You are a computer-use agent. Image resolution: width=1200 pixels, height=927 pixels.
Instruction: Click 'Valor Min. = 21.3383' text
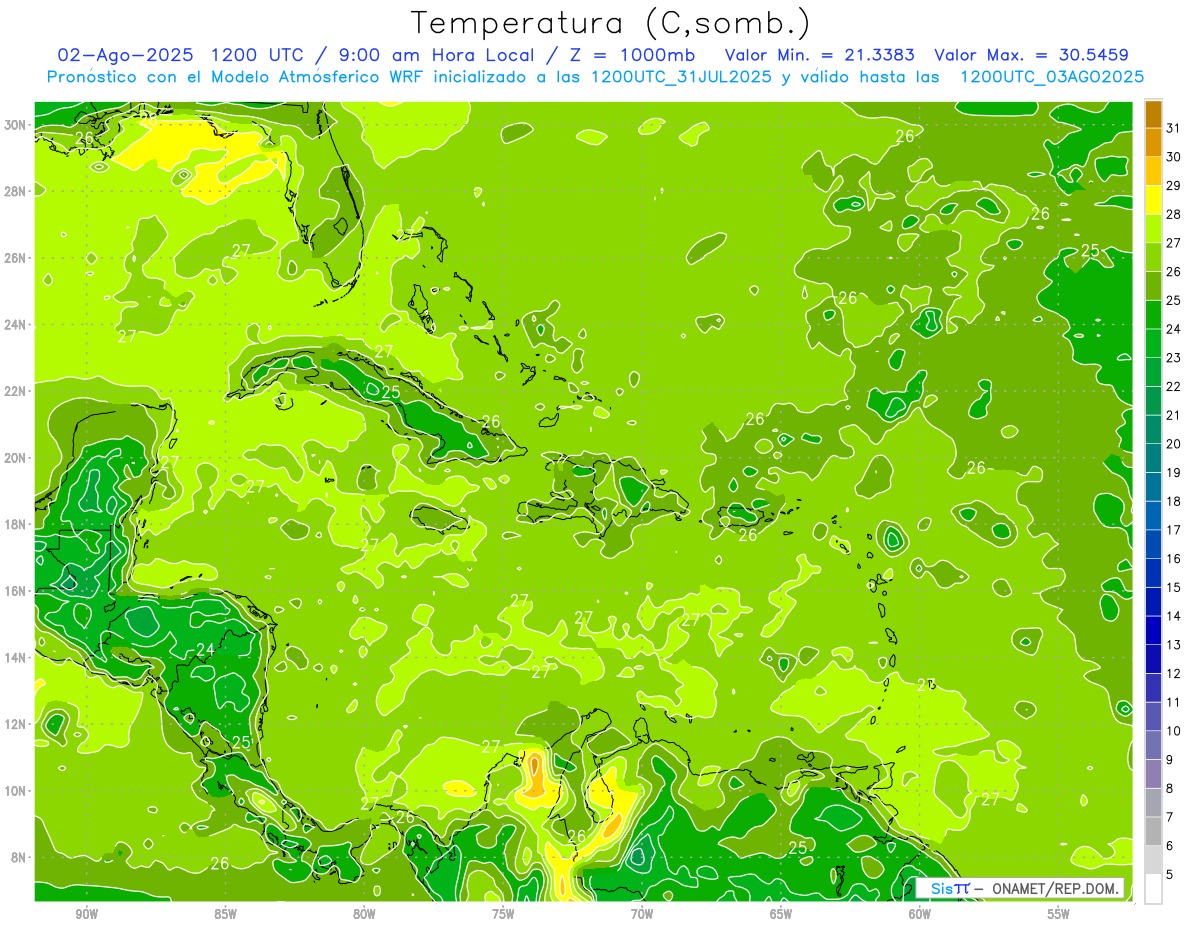[x=818, y=54]
